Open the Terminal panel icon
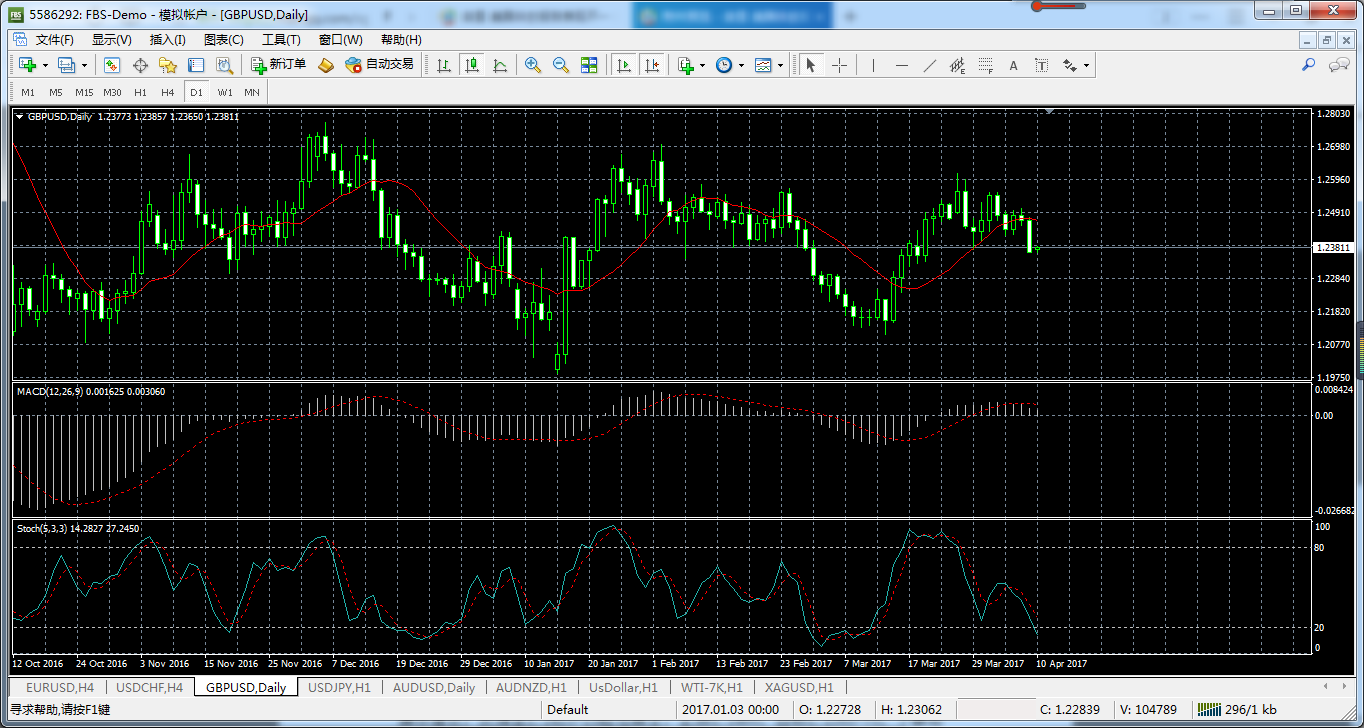1364x728 pixels. 196,65
